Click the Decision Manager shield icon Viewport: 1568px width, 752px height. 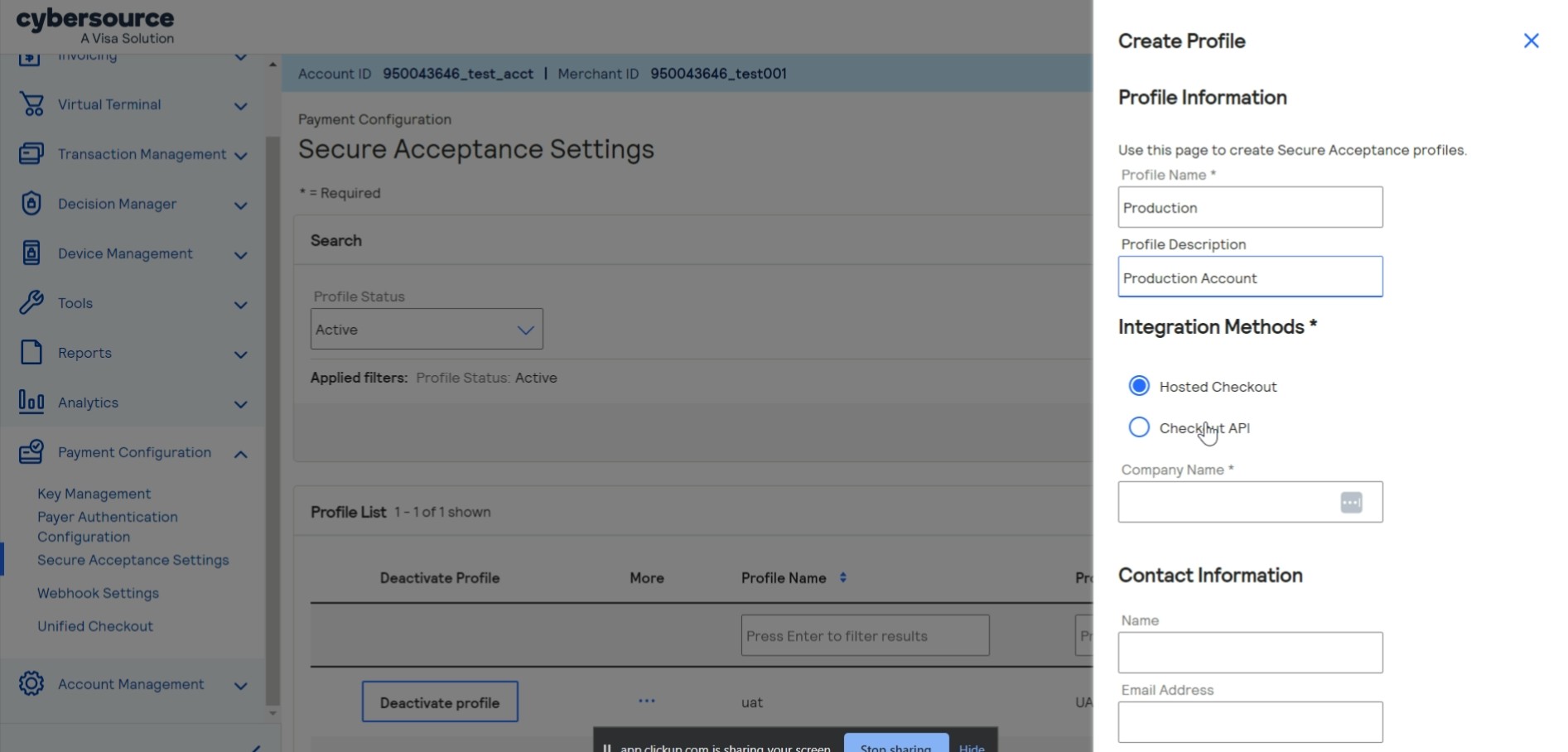pos(31,204)
